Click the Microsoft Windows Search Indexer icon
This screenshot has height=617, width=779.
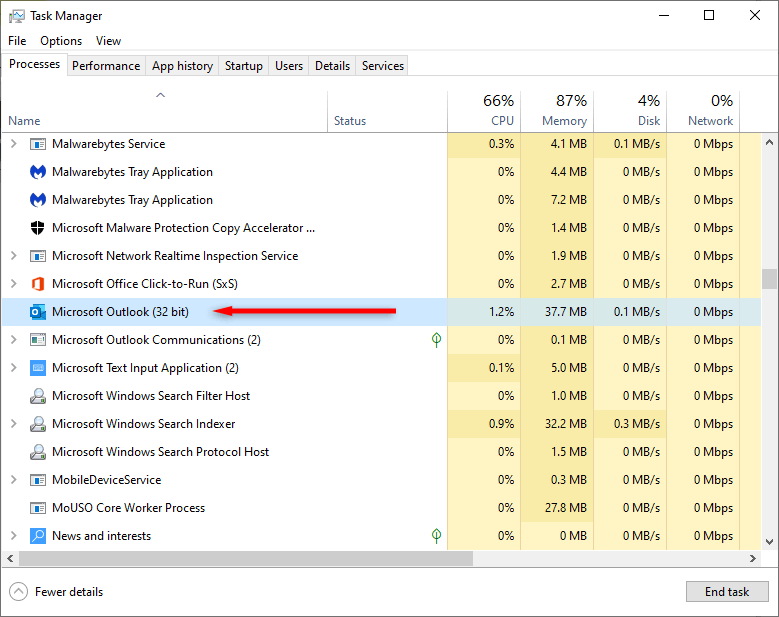point(38,424)
